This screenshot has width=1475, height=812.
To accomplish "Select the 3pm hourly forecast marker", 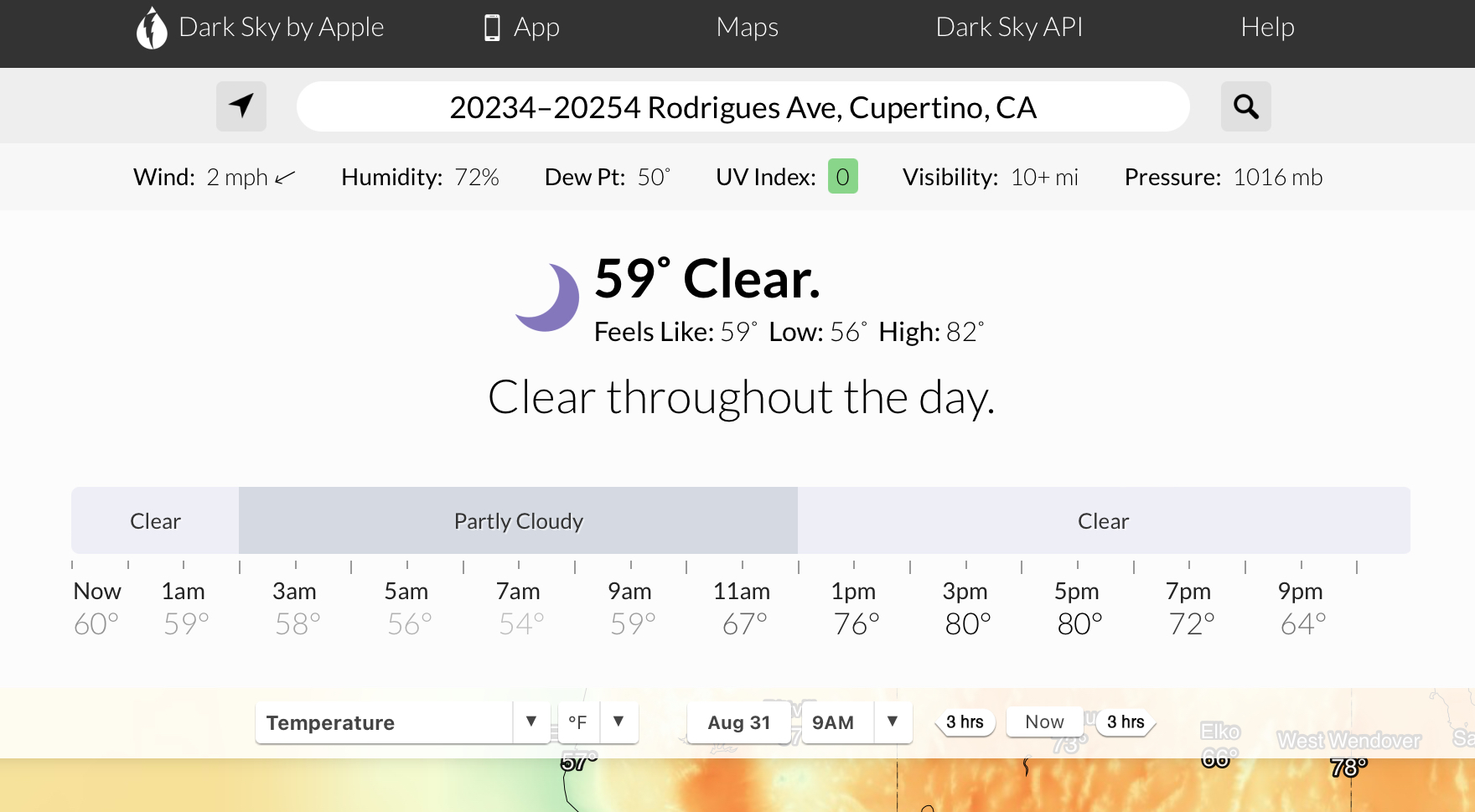I will (965, 607).
